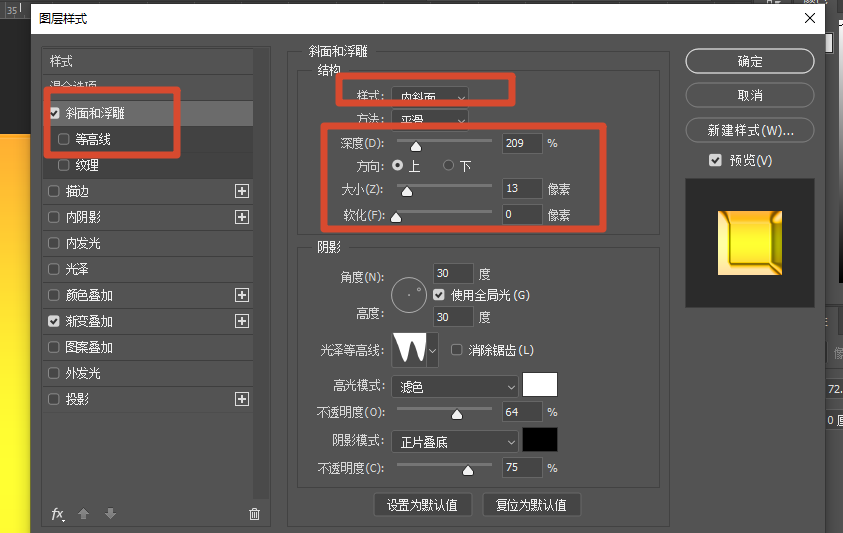843x533 pixels.
Task: Delete effect using the trash icon
Action: pos(254,514)
